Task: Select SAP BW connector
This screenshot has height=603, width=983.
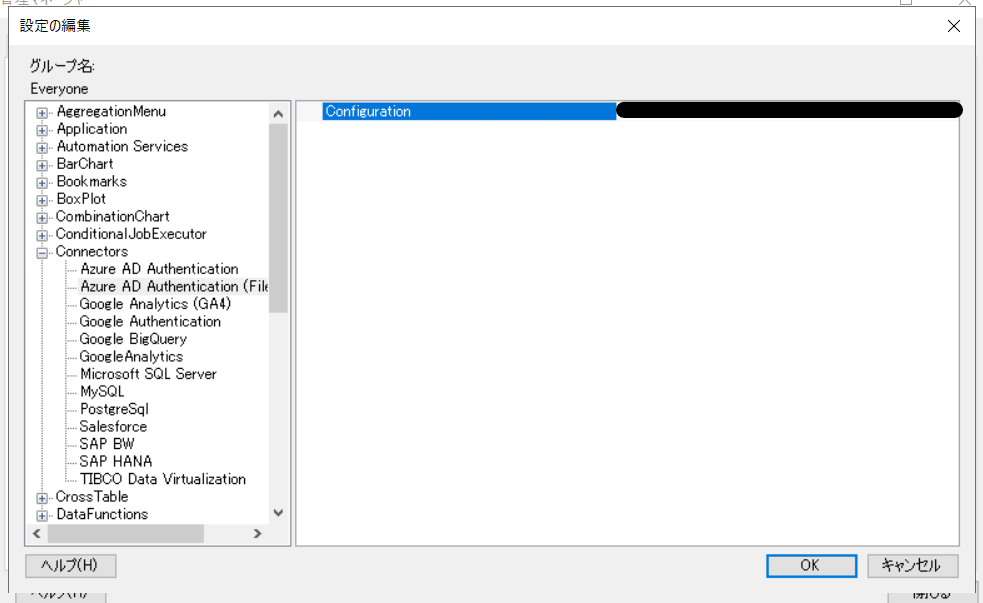Action: (107, 444)
